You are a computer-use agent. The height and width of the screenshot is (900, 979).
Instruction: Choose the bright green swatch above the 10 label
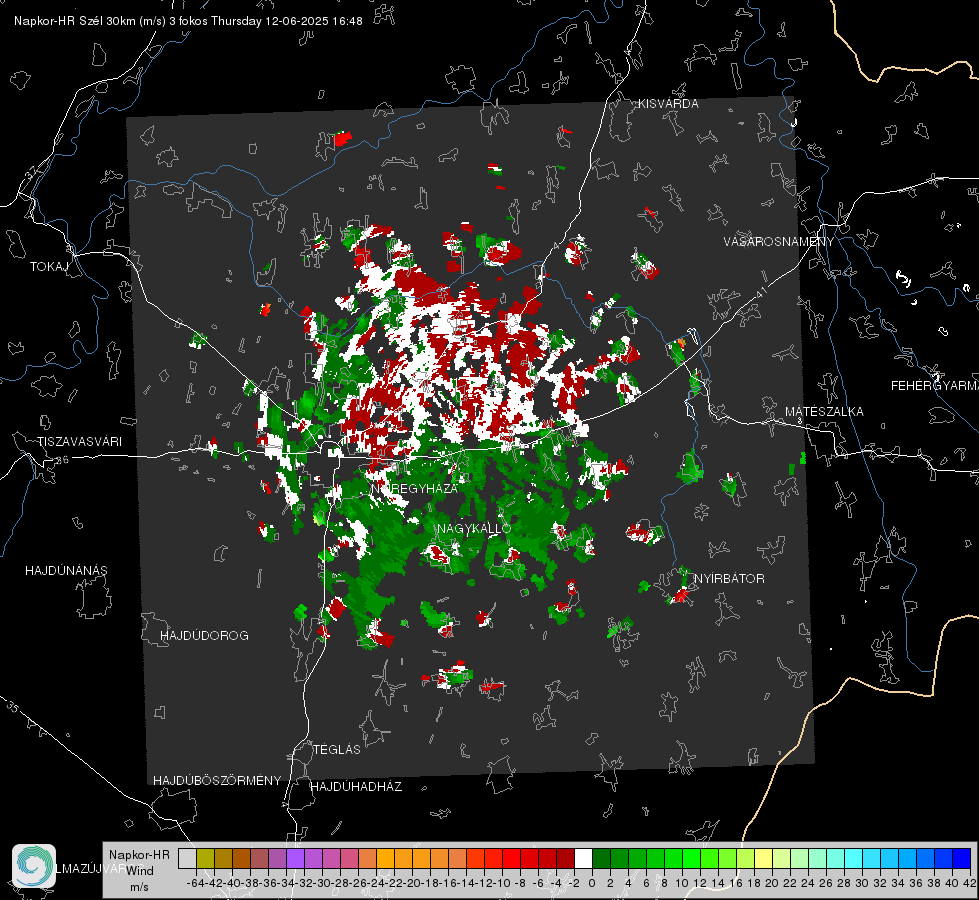(691, 858)
